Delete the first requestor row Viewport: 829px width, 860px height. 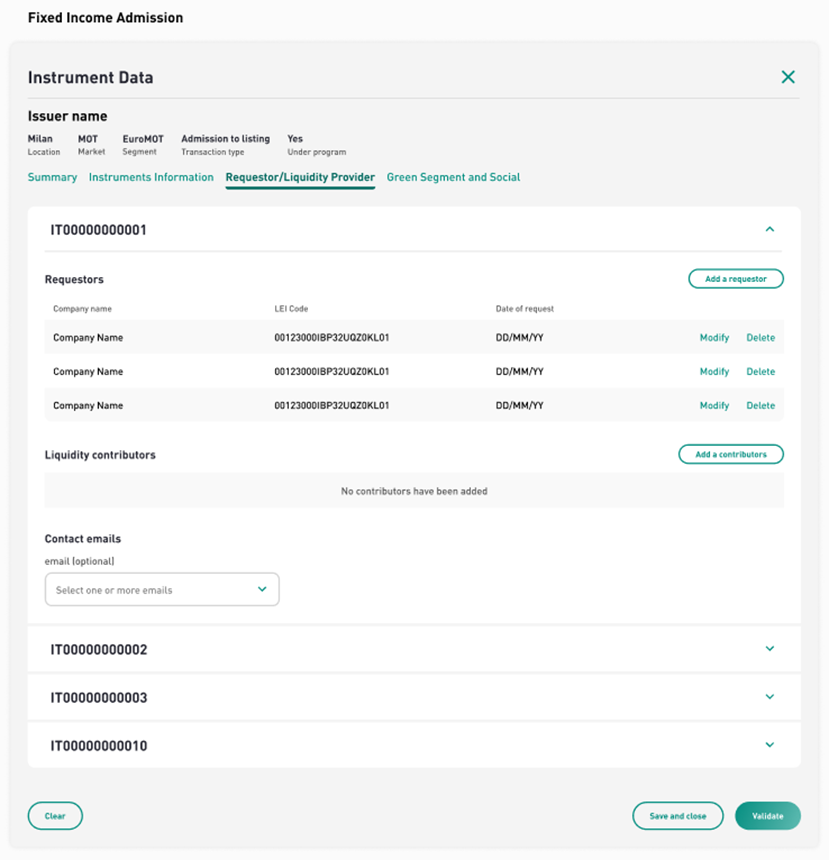point(760,338)
